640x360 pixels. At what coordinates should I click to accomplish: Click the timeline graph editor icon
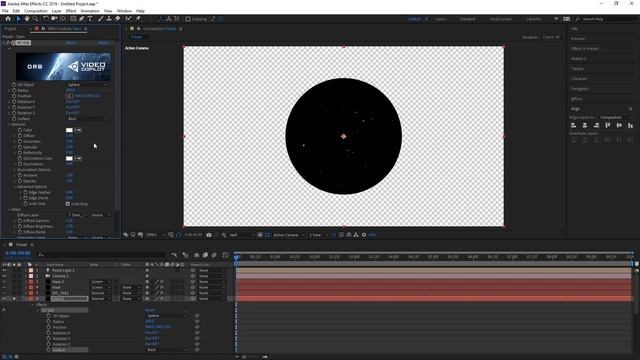pyautogui.click(x=225, y=255)
